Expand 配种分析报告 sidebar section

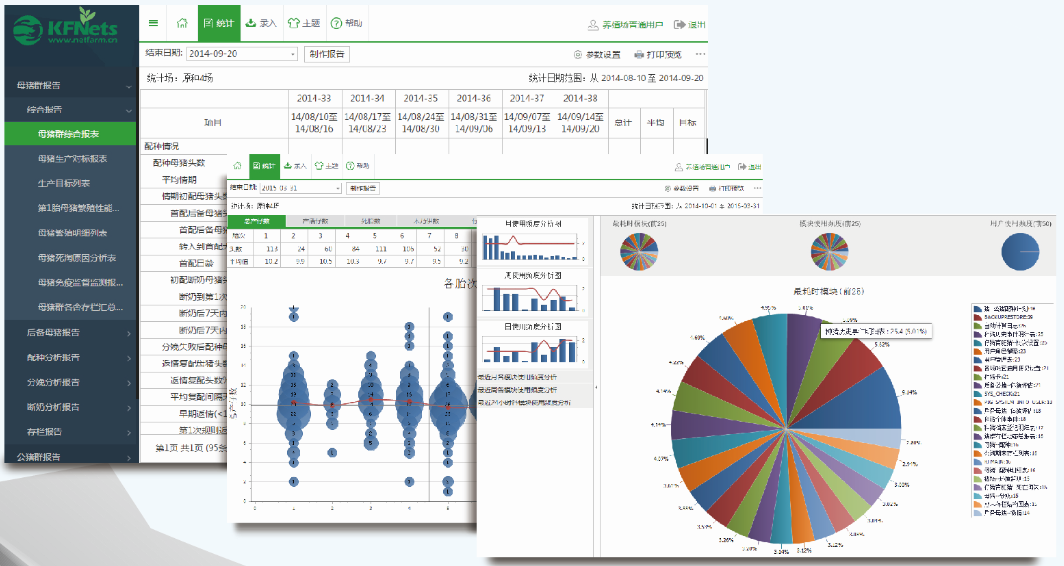click(x=71, y=358)
